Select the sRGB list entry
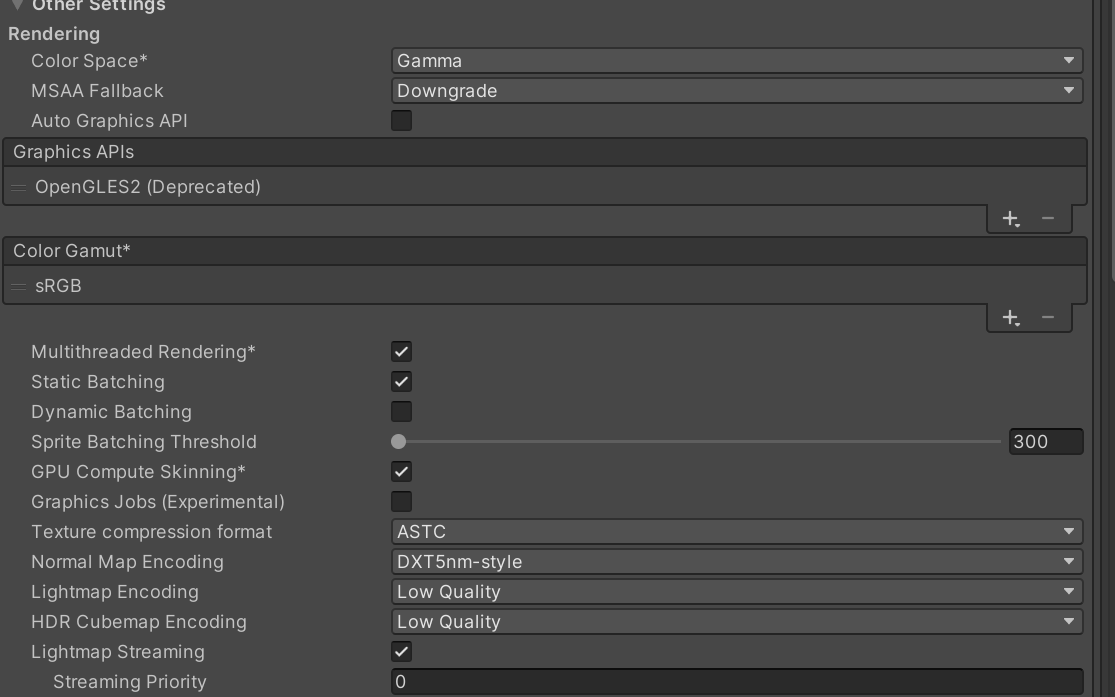This screenshot has height=697, width=1115. click(545, 285)
